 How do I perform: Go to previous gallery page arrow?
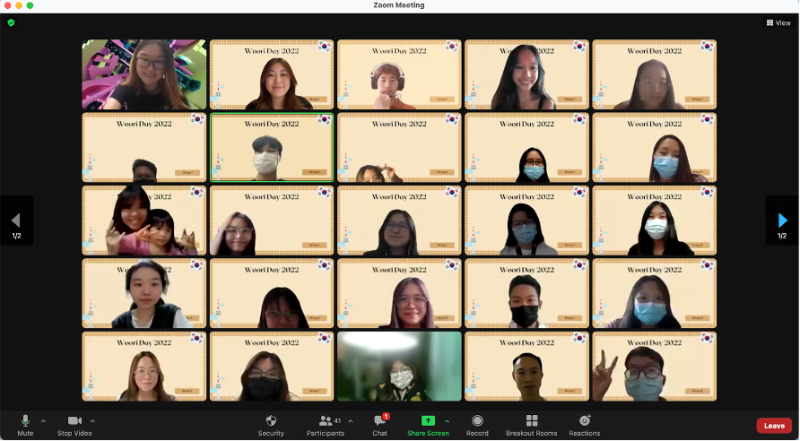click(x=16, y=220)
